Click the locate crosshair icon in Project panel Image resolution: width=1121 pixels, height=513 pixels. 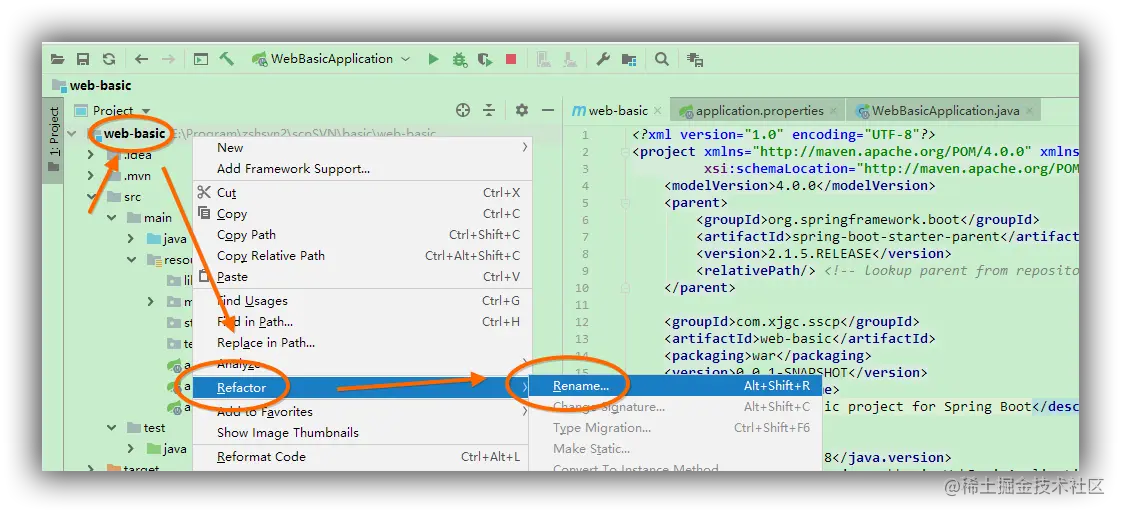[x=463, y=110]
